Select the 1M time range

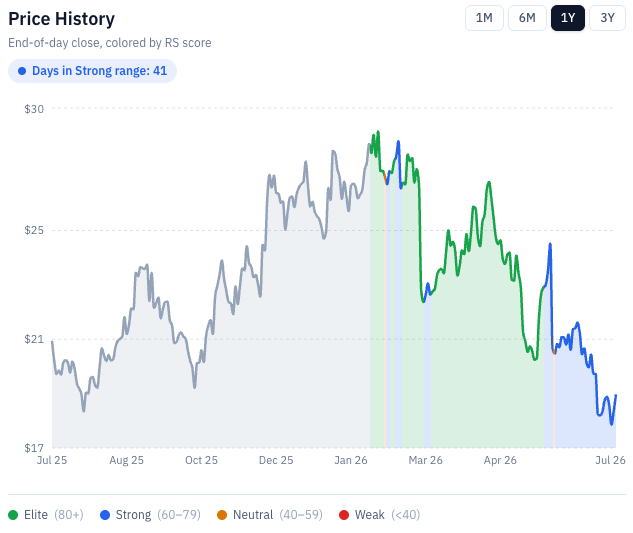(484, 18)
